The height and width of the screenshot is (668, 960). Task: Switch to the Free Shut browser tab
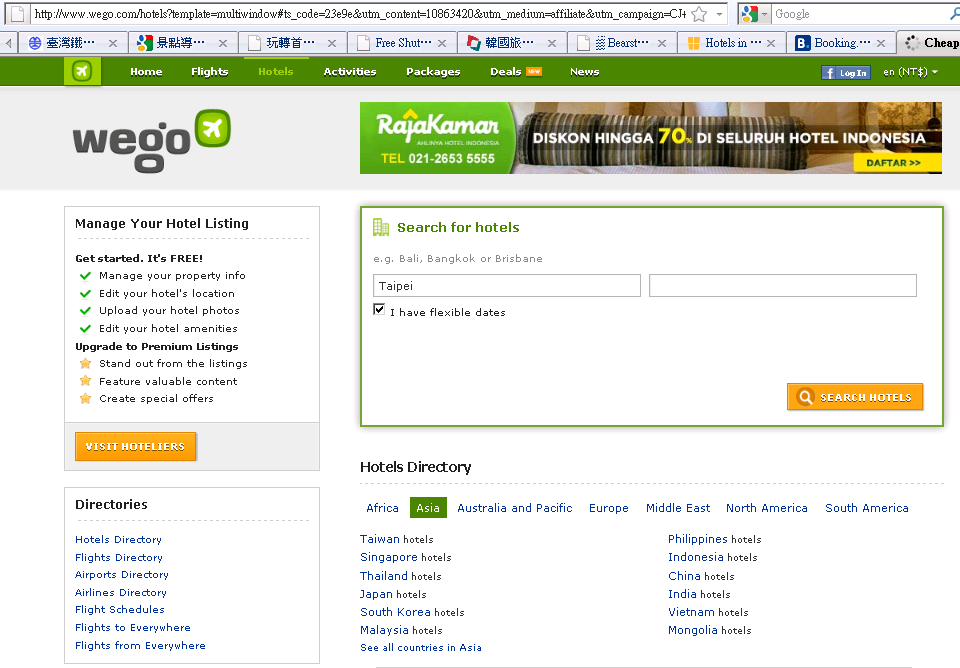tap(402, 43)
